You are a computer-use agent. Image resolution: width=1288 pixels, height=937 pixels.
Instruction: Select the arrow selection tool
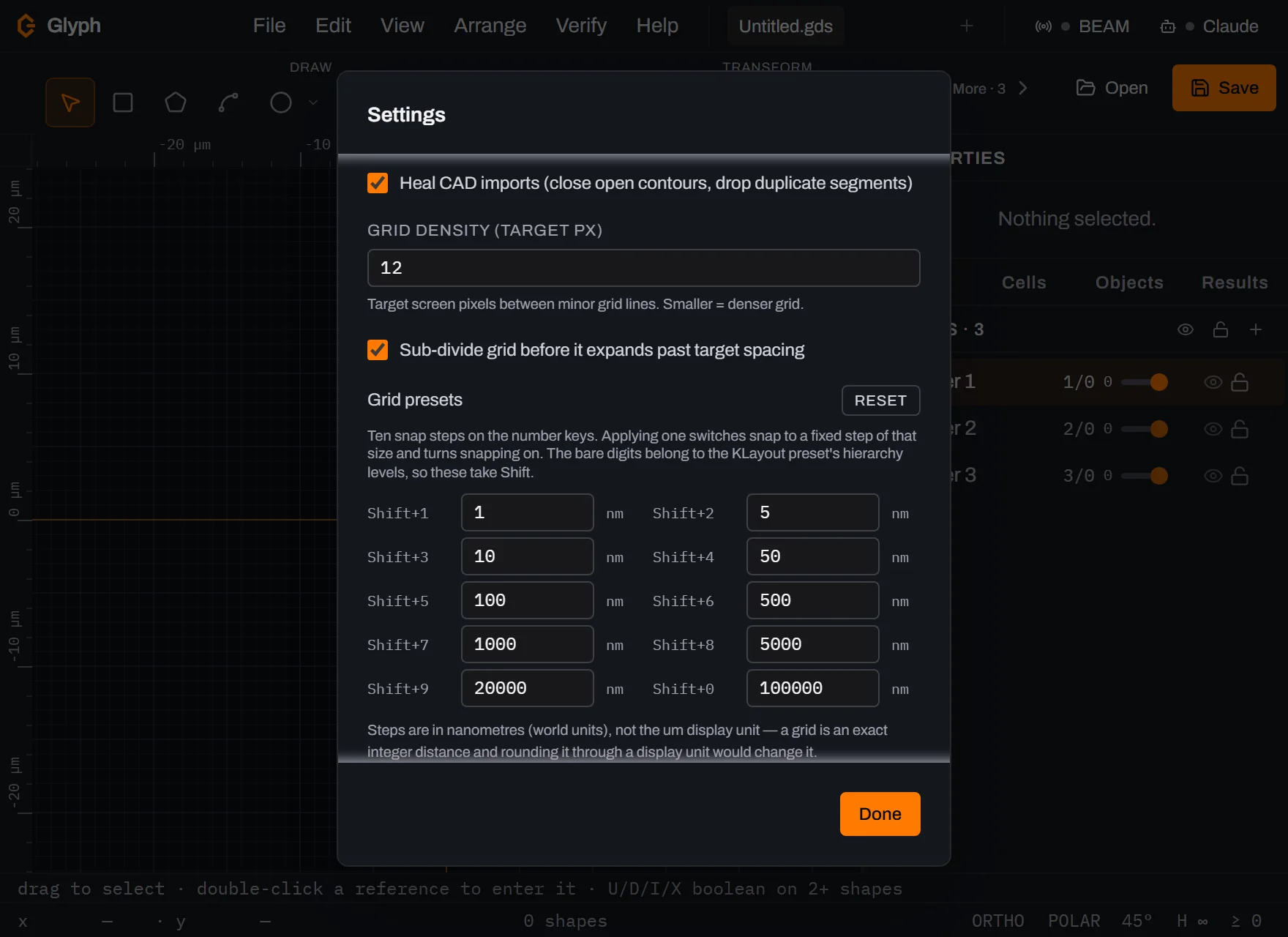point(70,102)
